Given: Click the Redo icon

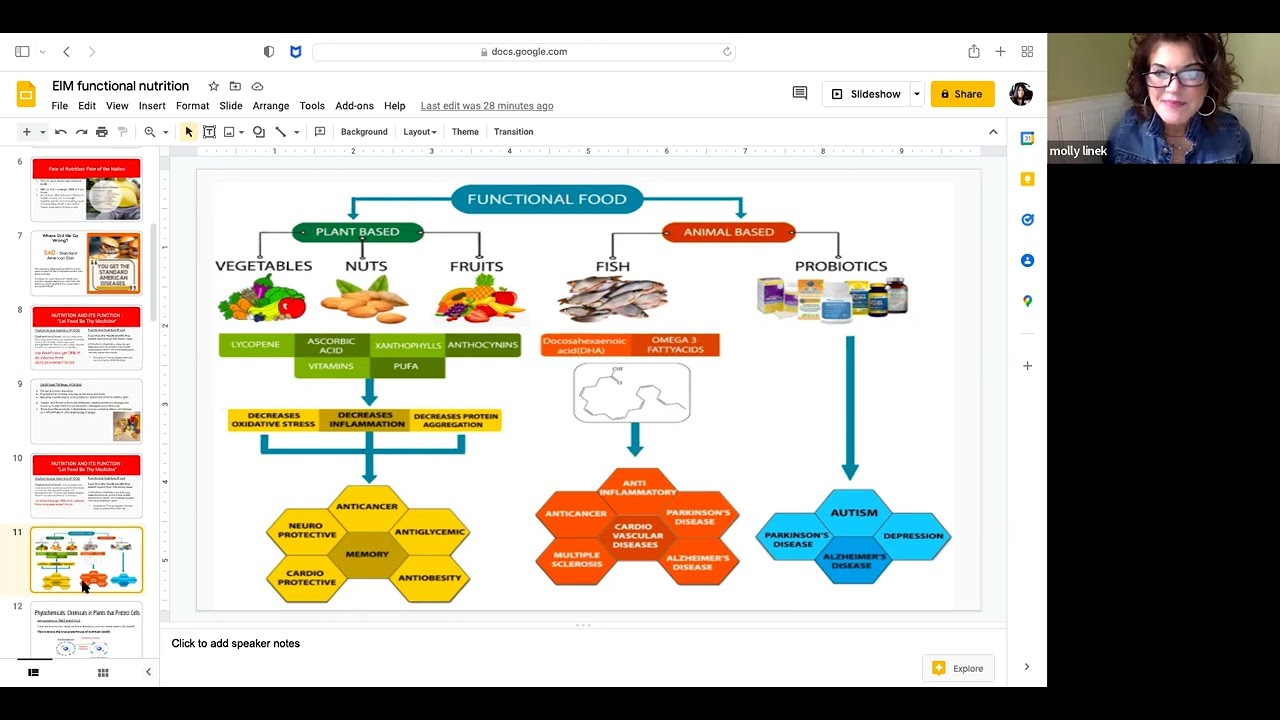Looking at the screenshot, I should [81, 132].
